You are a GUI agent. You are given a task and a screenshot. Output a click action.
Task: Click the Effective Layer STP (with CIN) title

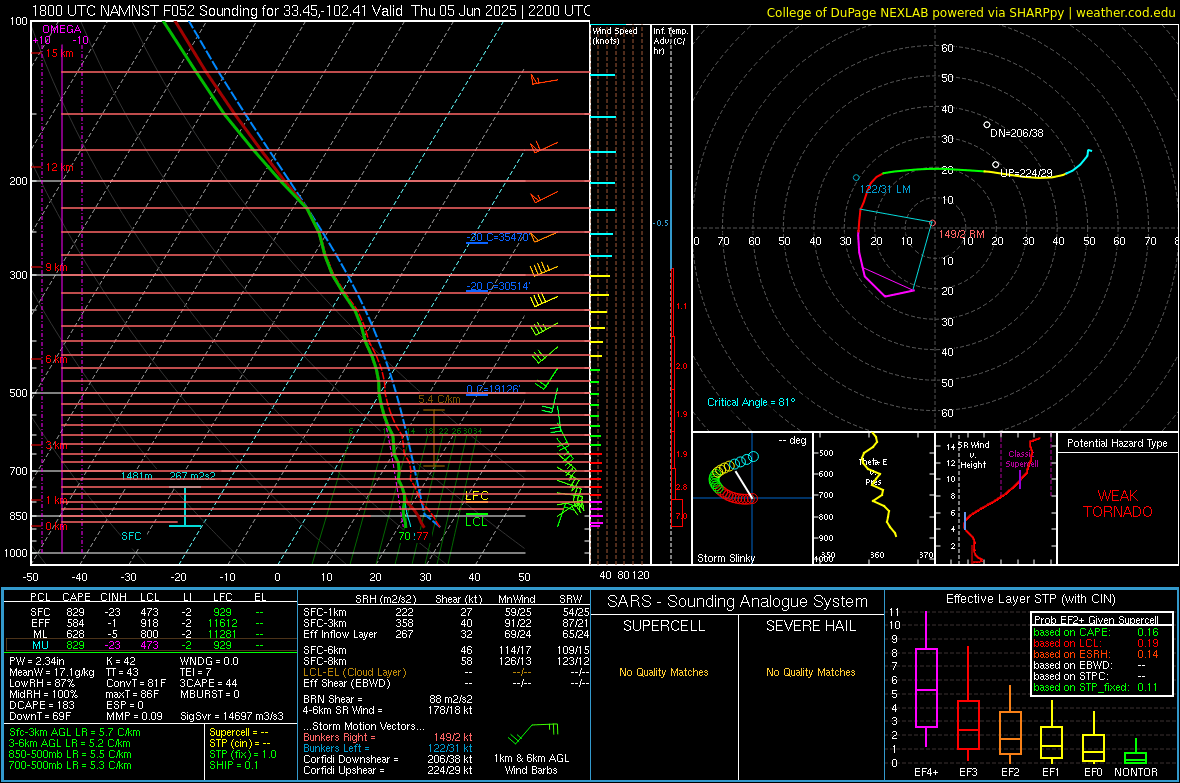[x=1030, y=599]
